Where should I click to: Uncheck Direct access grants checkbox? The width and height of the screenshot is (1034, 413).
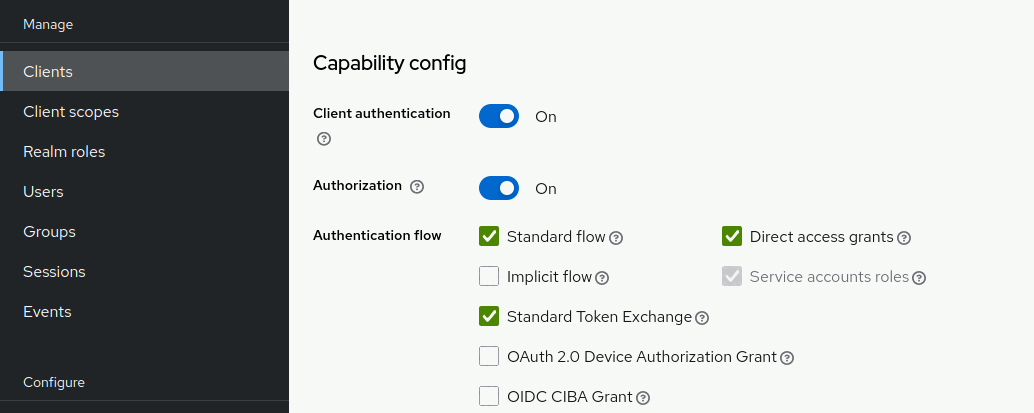[x=732, y=237]
